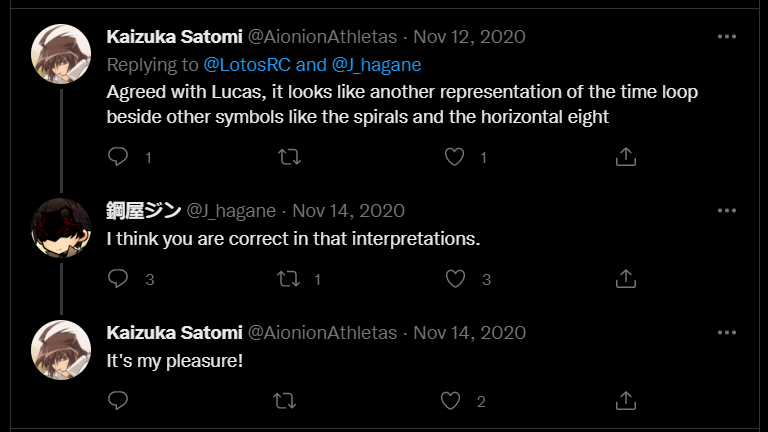Like the "It's my pleasure!" tweet
Viewport: 768px width, 432px height.
451,401
